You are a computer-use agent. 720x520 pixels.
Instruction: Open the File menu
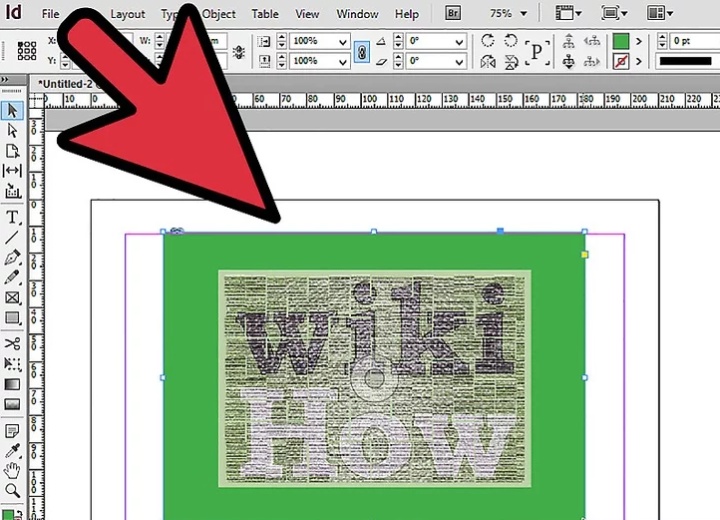(50, 14)
